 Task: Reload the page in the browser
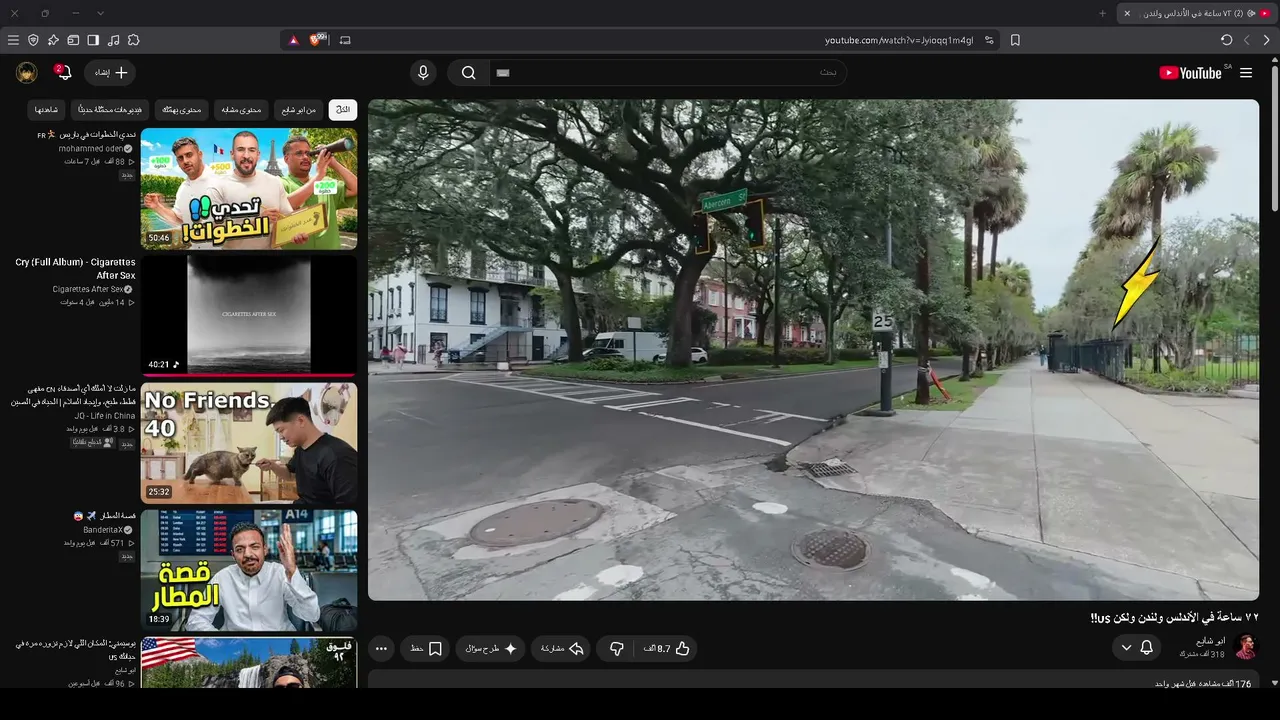1227,40
